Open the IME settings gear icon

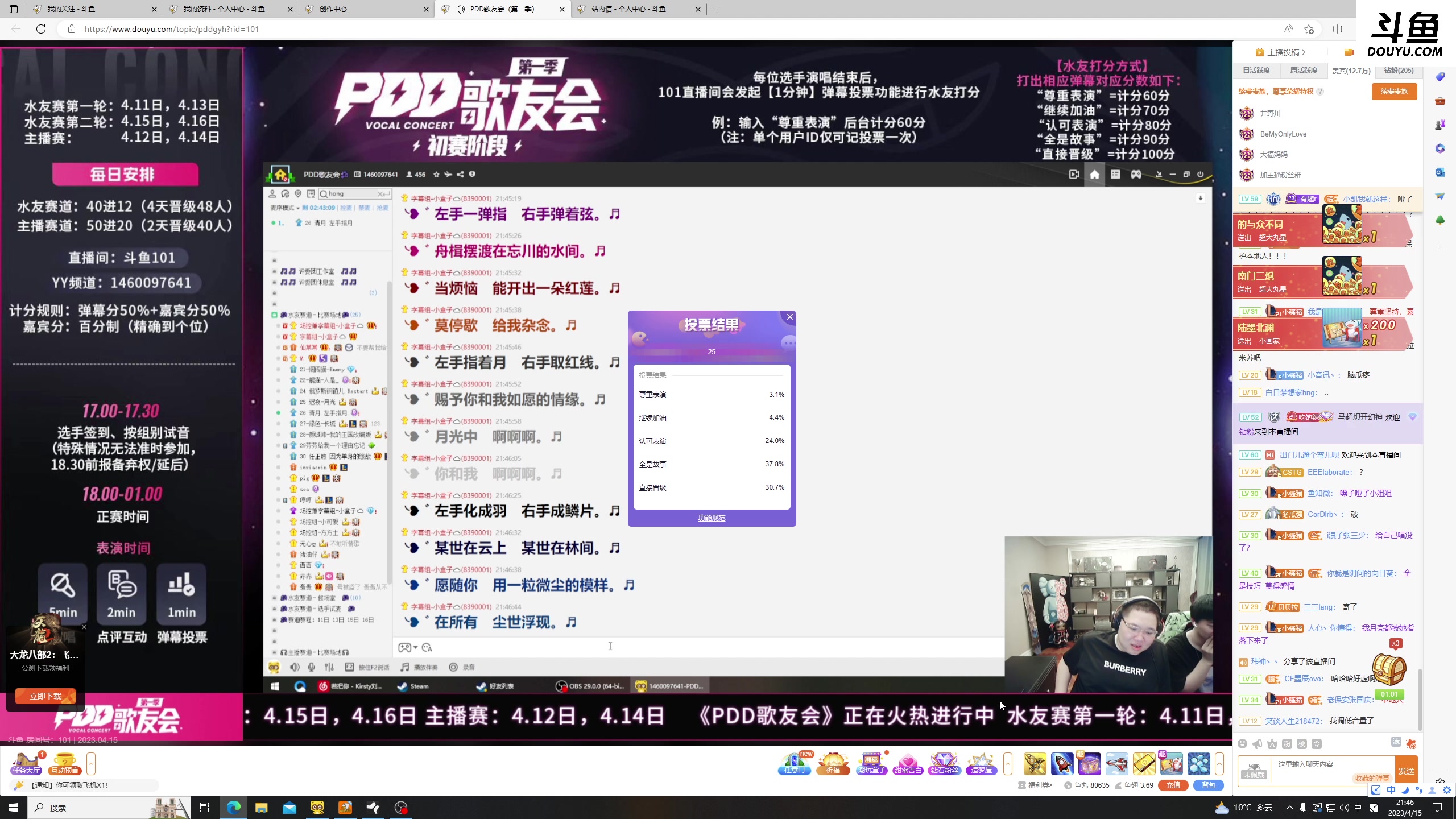[1447, 790]
